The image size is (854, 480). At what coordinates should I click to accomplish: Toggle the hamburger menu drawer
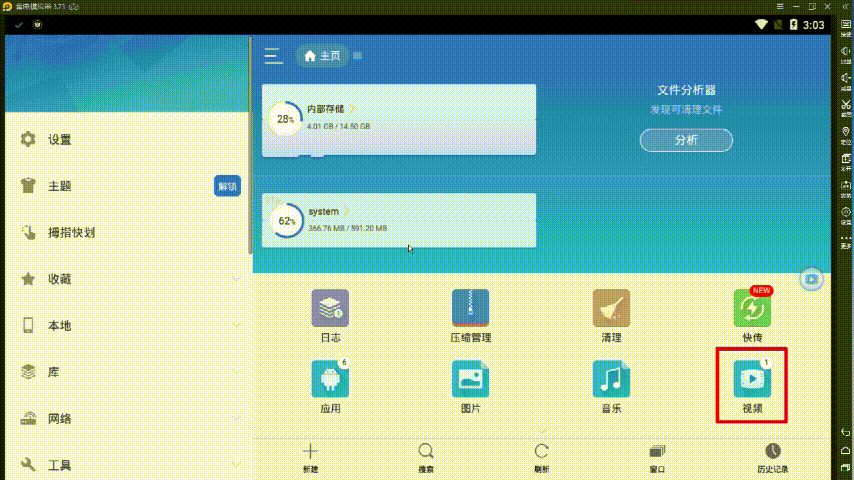[x=273, y=56]
